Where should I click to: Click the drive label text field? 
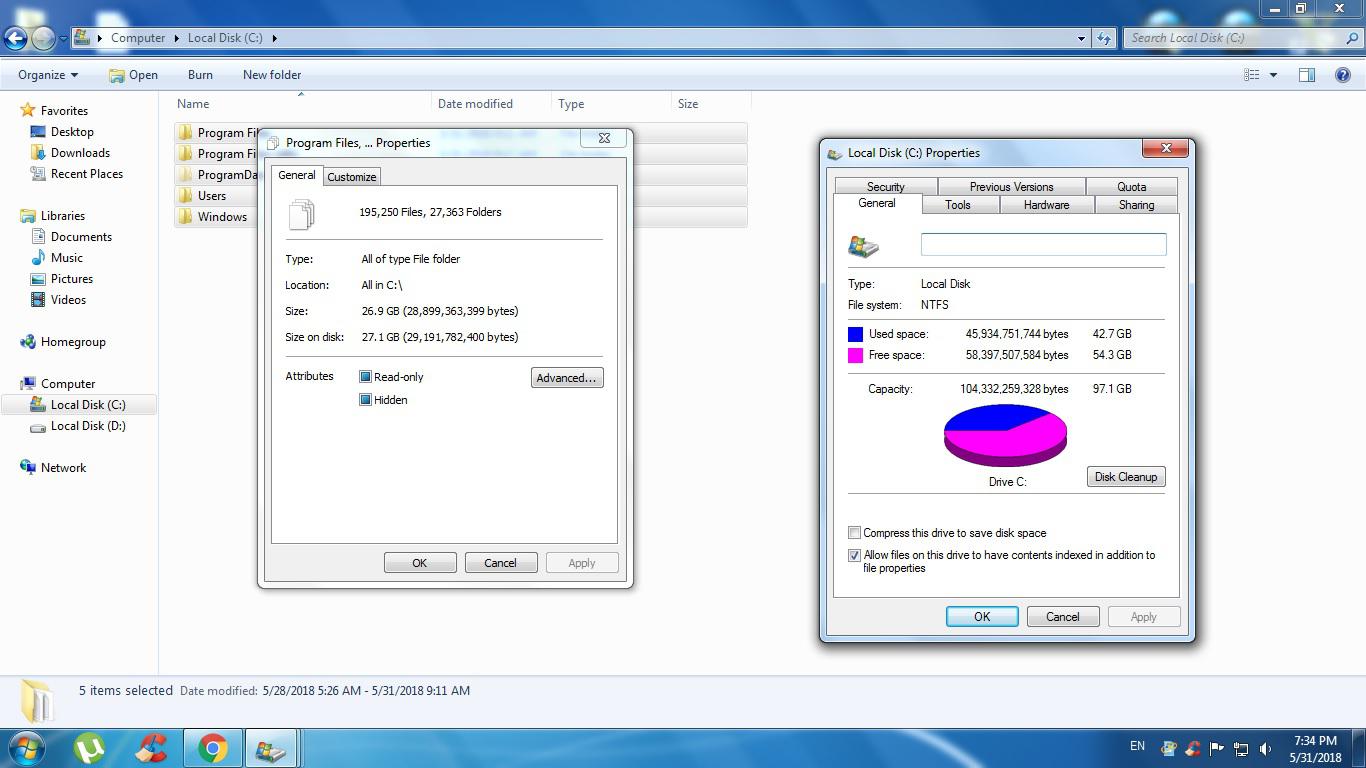tap(1043, 244)
